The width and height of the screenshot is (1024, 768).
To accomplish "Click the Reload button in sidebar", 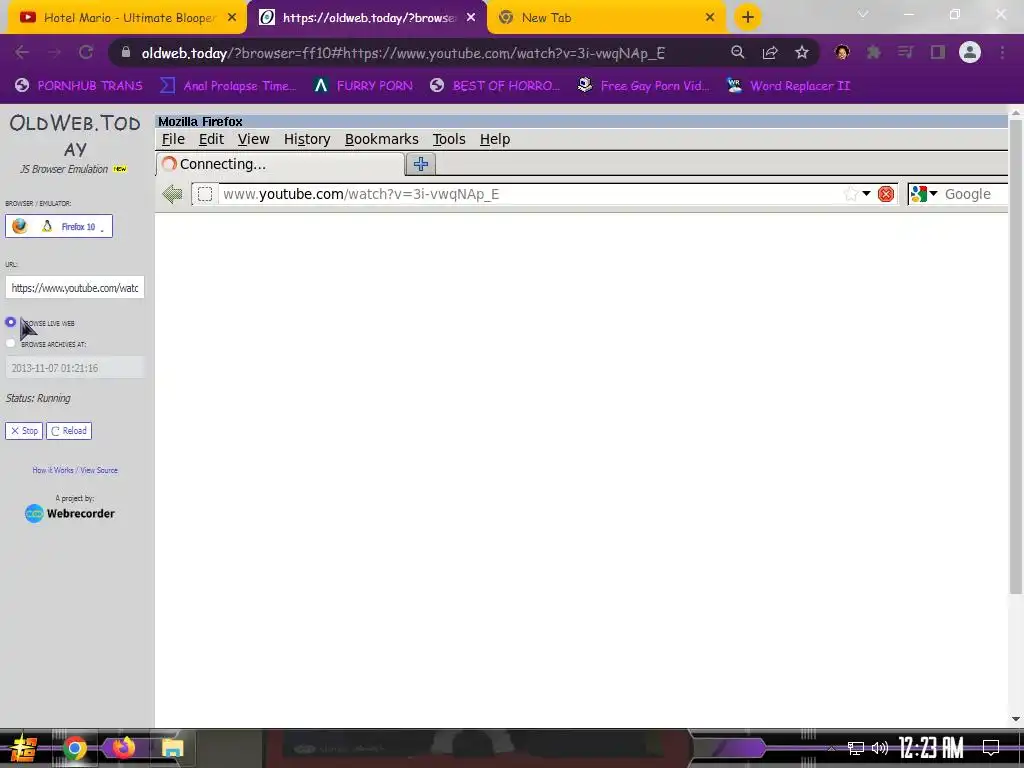I will [x=69, y=431].
